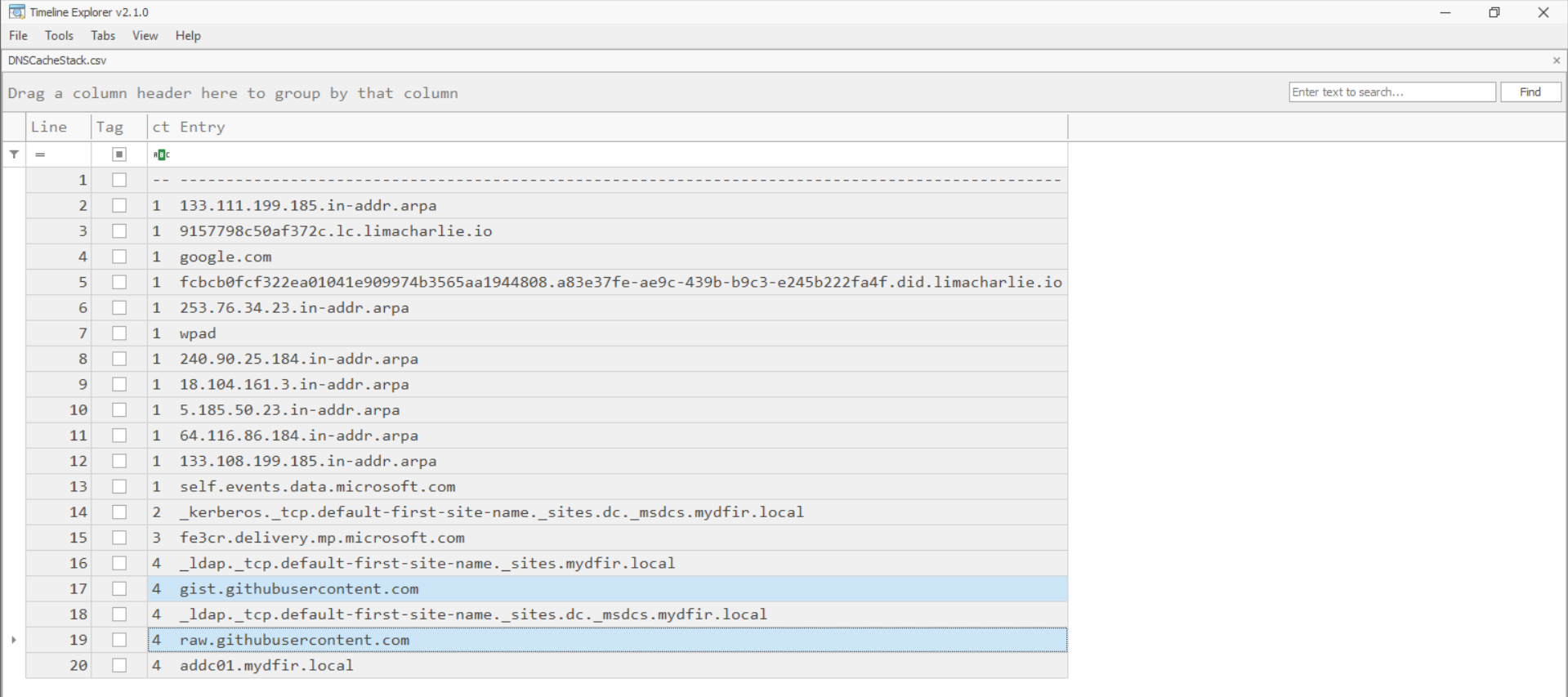Screen dimensions: 1568x697
Task: Tag the fe3cr.delivery.mp.microsoft.com row
Action: 119,538
